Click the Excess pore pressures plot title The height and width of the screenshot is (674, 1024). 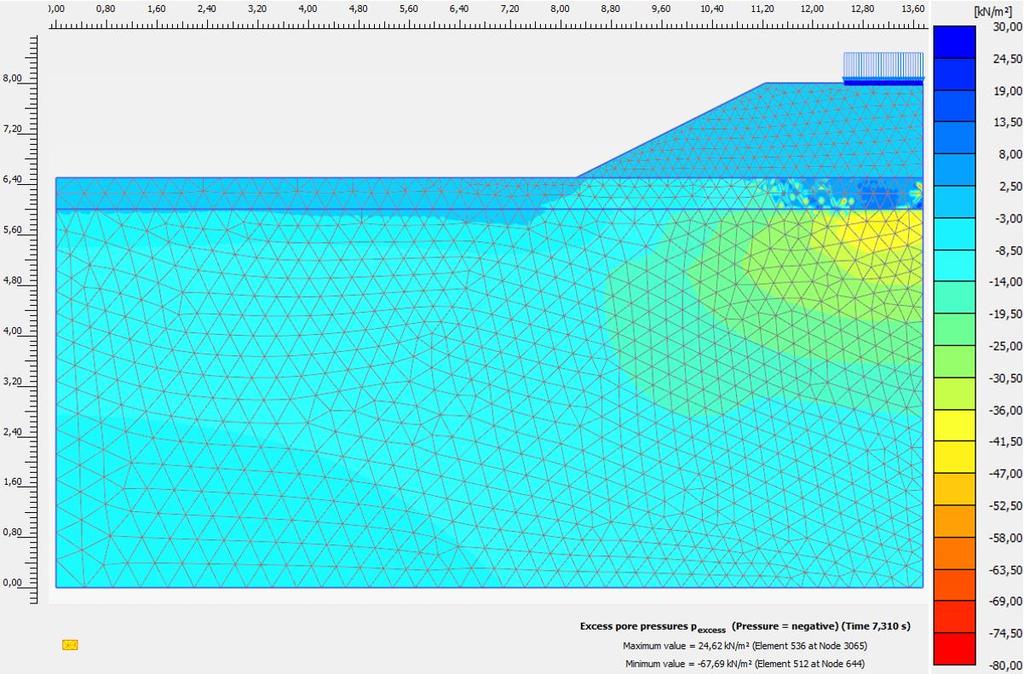(745, 627)
